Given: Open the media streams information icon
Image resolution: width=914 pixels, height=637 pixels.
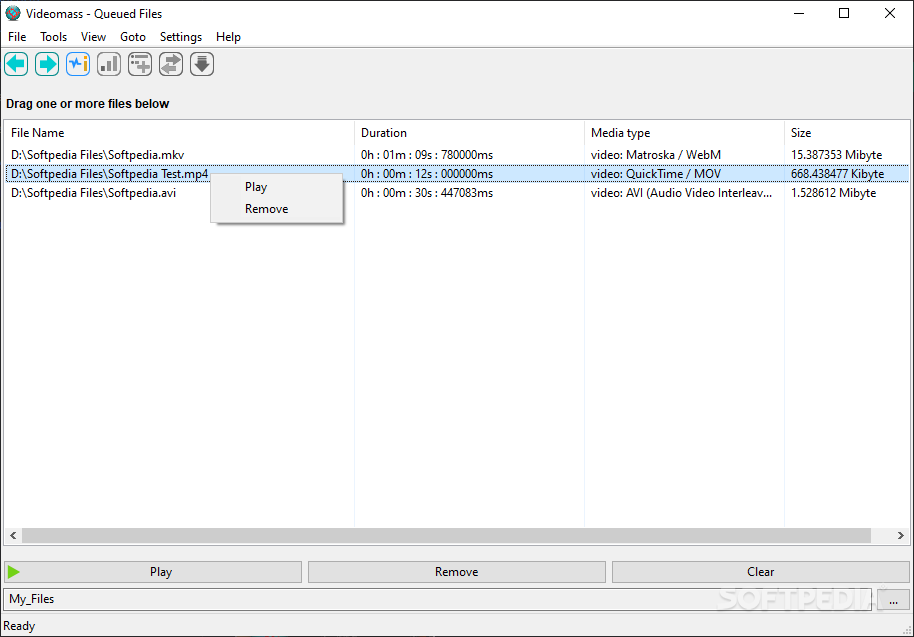Looking at the screenshot, I should pyautogui.click(x=78, y=64).
